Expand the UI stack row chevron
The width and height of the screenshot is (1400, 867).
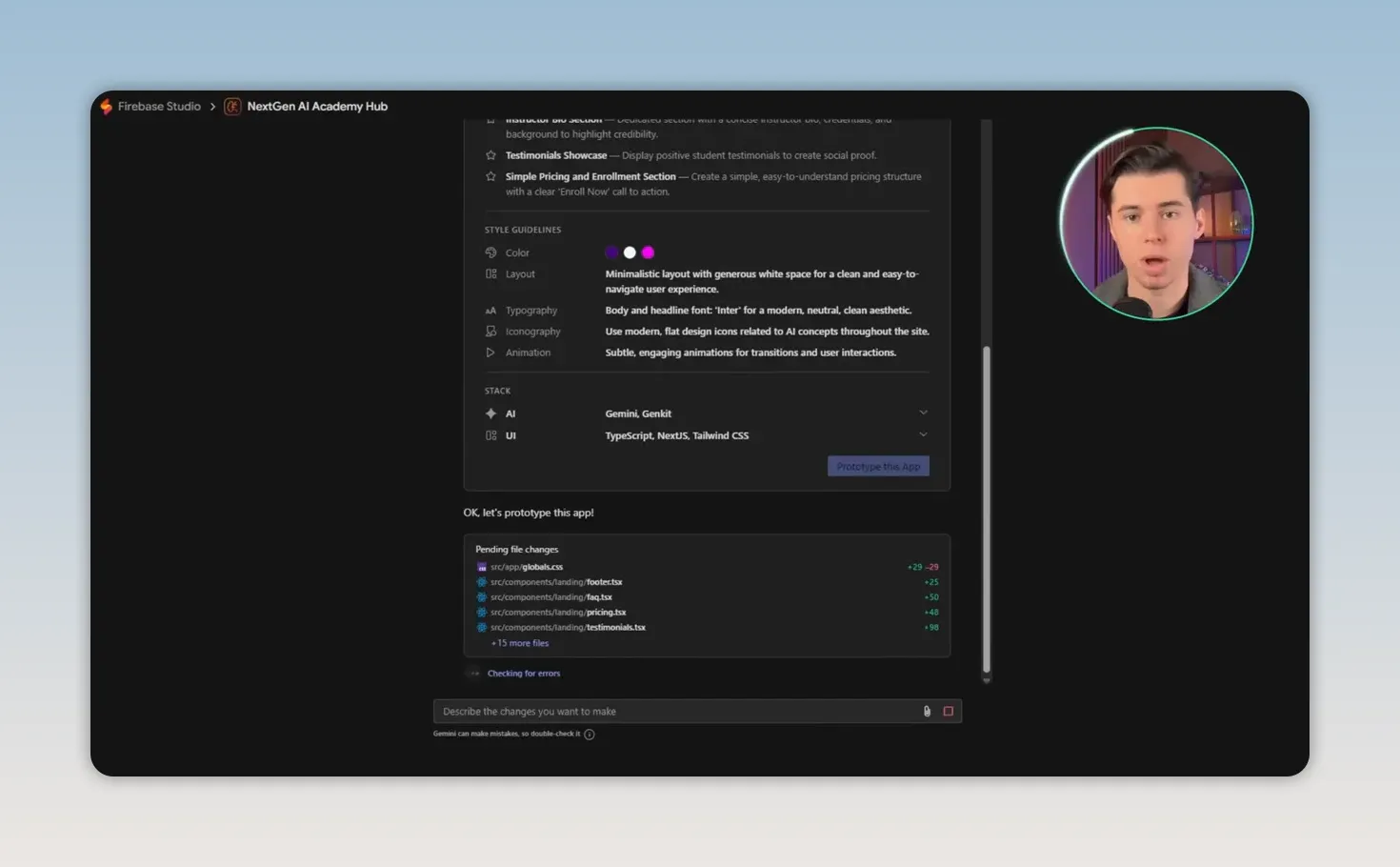pyautogui.click(x=923, y=434)
